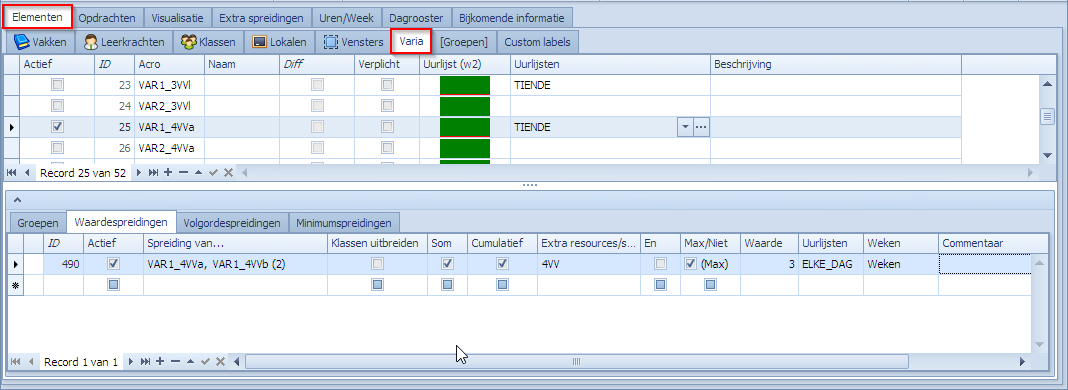The width and height of the screenshot is (1068, 390).
Task: Click green Uurlijst cell for VAR1_3VVl
Action: pos(465,85)
